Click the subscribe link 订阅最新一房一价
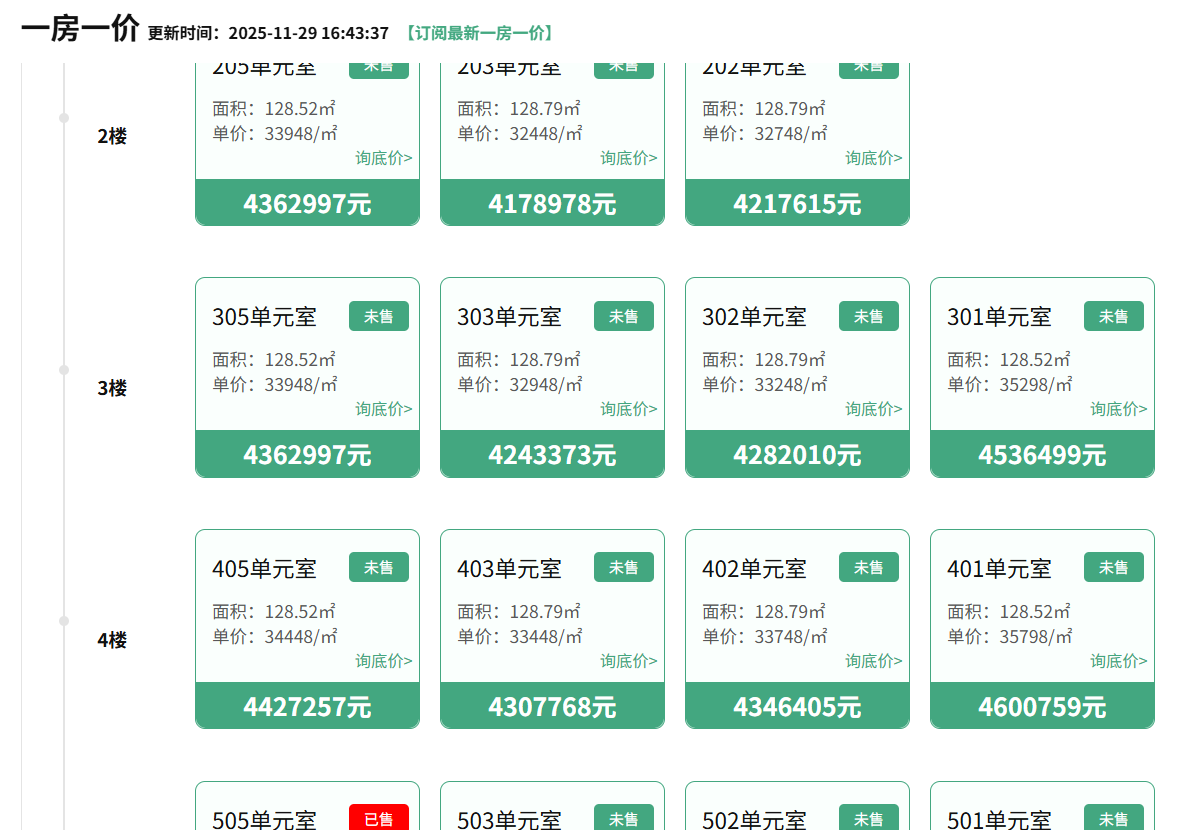 click(x=479, y=33)
